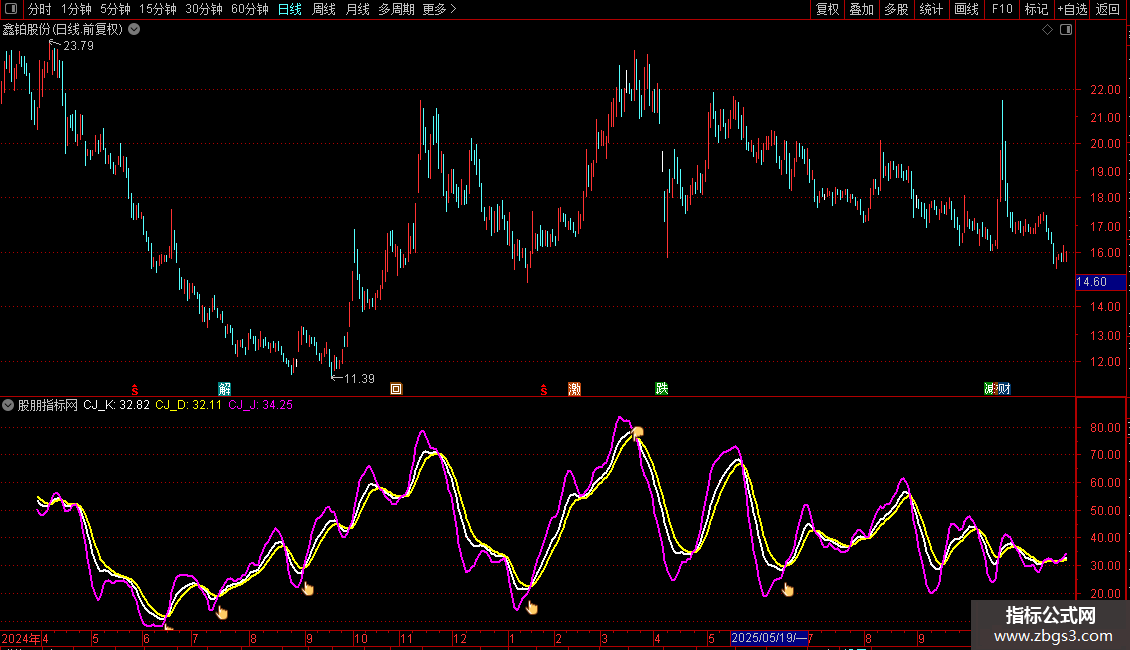Viewport: 1130px width, 650px height.
Task: Open the 更多 periods dropdown
Action: coord(439,9)
